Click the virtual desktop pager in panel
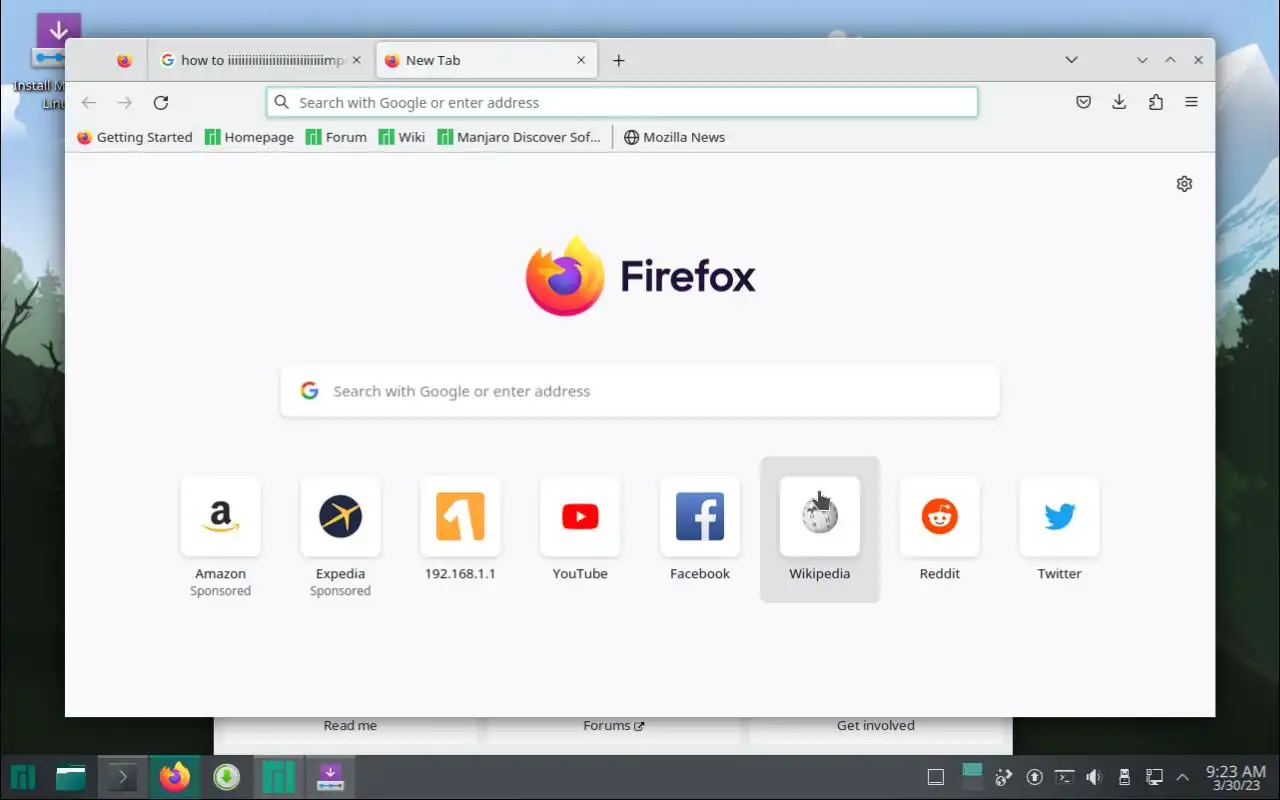The height and width of the screenshot is (800, 1280). 972,777
